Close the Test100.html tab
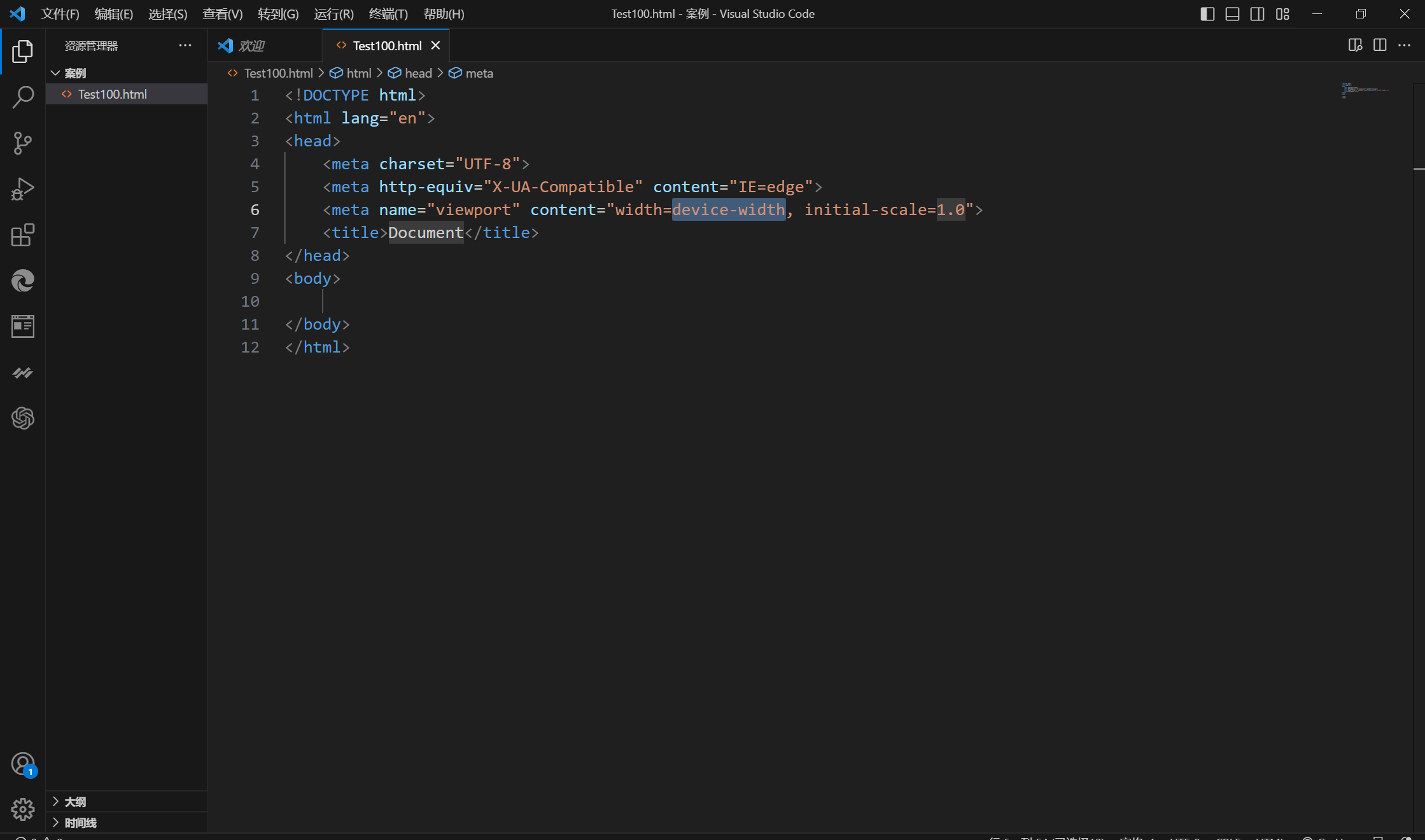This screenshot has height=840, width=1425. click(435, 45)
